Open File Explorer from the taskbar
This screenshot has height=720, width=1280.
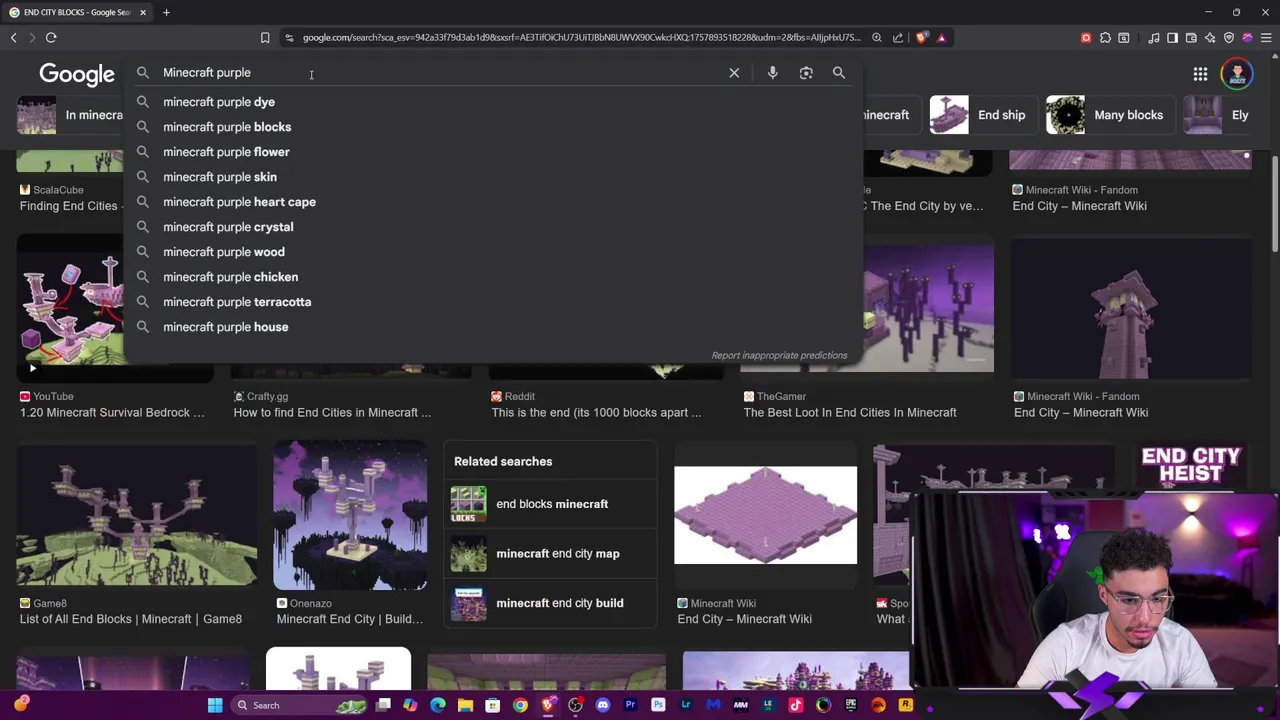(x=465, y=705)
